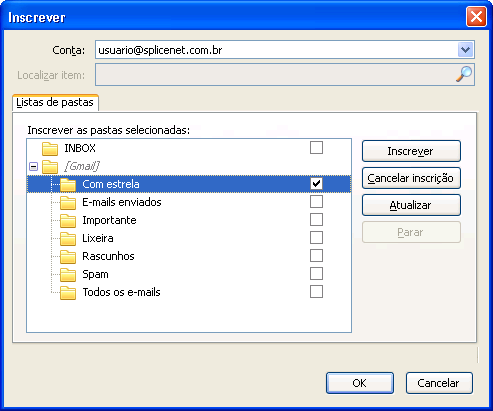Screen dimensions: 493x411
Task: Open the Conta account dropdown
Action: pyautogui.click(x=465, y=50)
